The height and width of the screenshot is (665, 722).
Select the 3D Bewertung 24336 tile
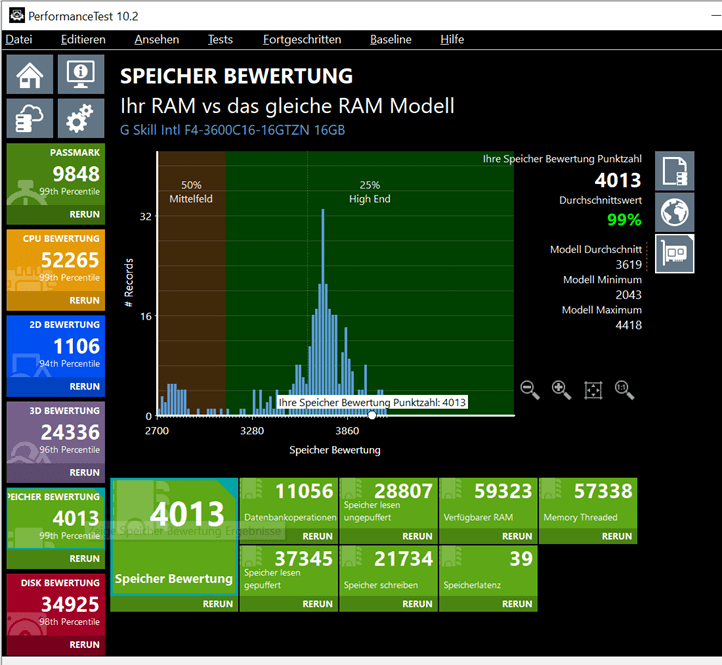coord(56,433)
